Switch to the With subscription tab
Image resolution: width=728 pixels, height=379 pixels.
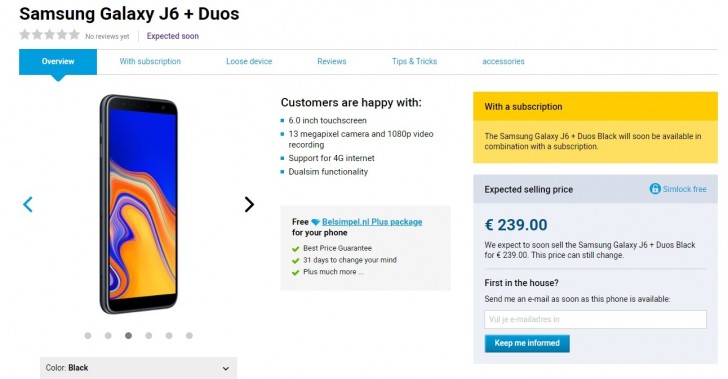[150, 61]
